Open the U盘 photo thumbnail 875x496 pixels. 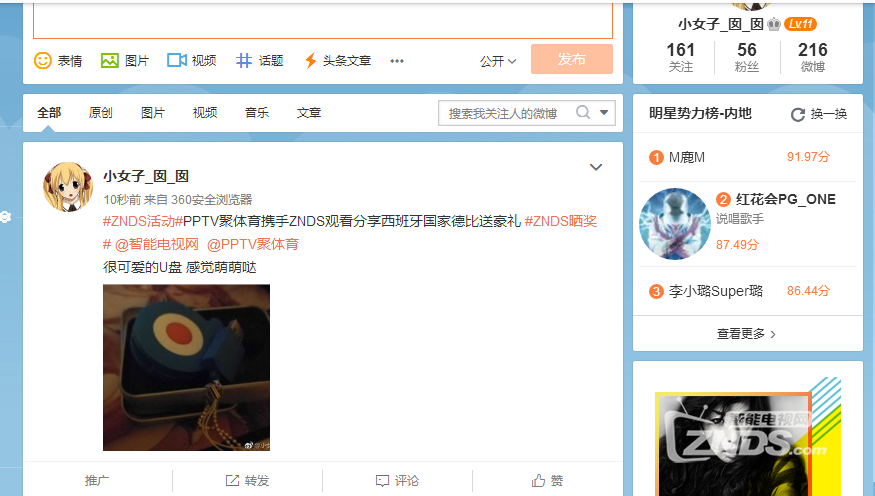[186, 367]
